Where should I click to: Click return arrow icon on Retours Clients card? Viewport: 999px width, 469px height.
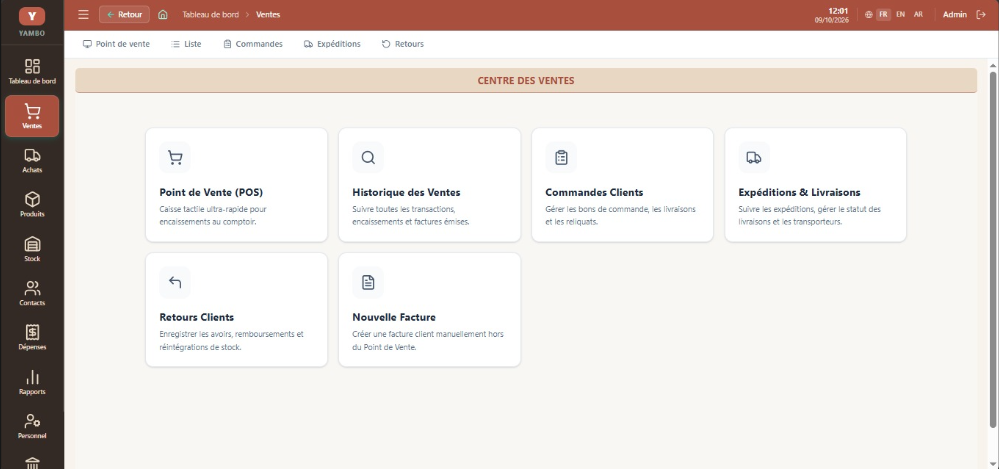(175, 282)
